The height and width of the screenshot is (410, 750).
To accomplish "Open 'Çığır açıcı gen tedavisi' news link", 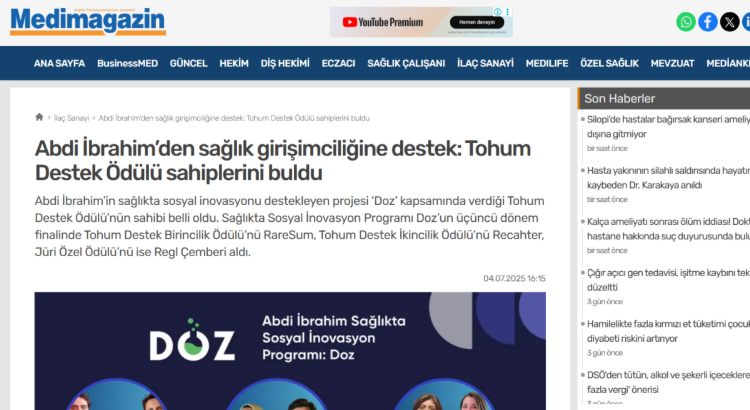I will pos(668,280).
